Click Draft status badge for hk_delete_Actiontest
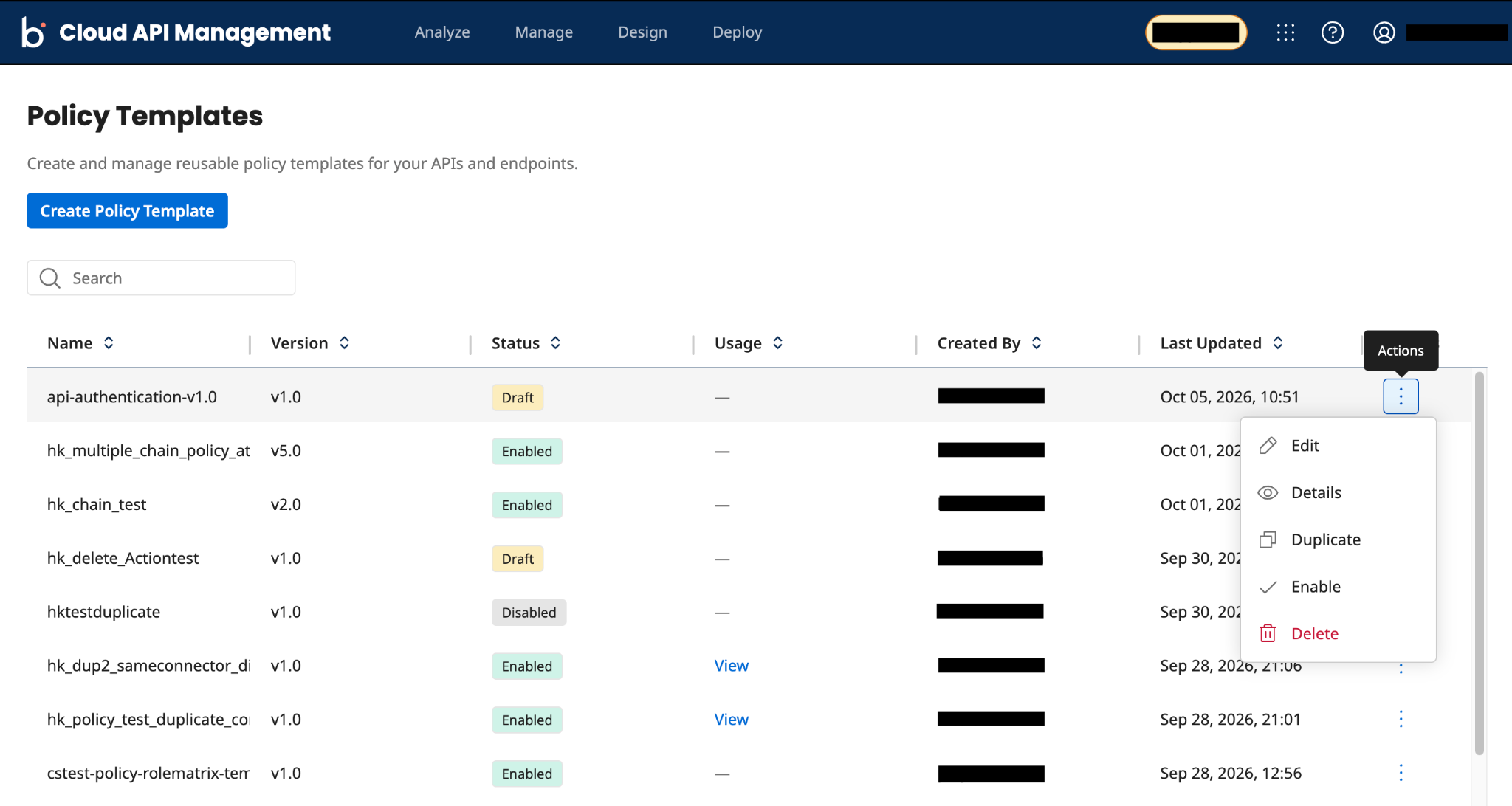This screenshot has height=806, width=1512. pyautogui.click(x=518, y=559)
